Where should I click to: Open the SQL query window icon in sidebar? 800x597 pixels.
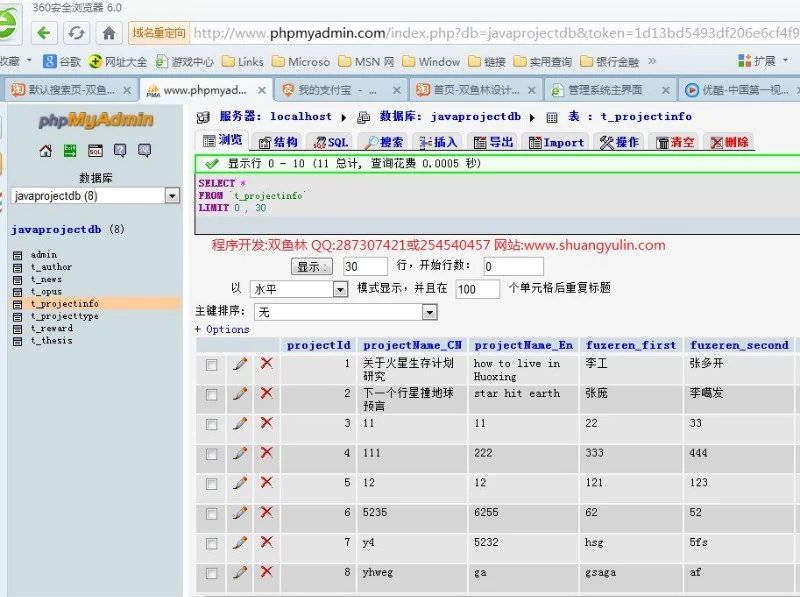[95, 151]
